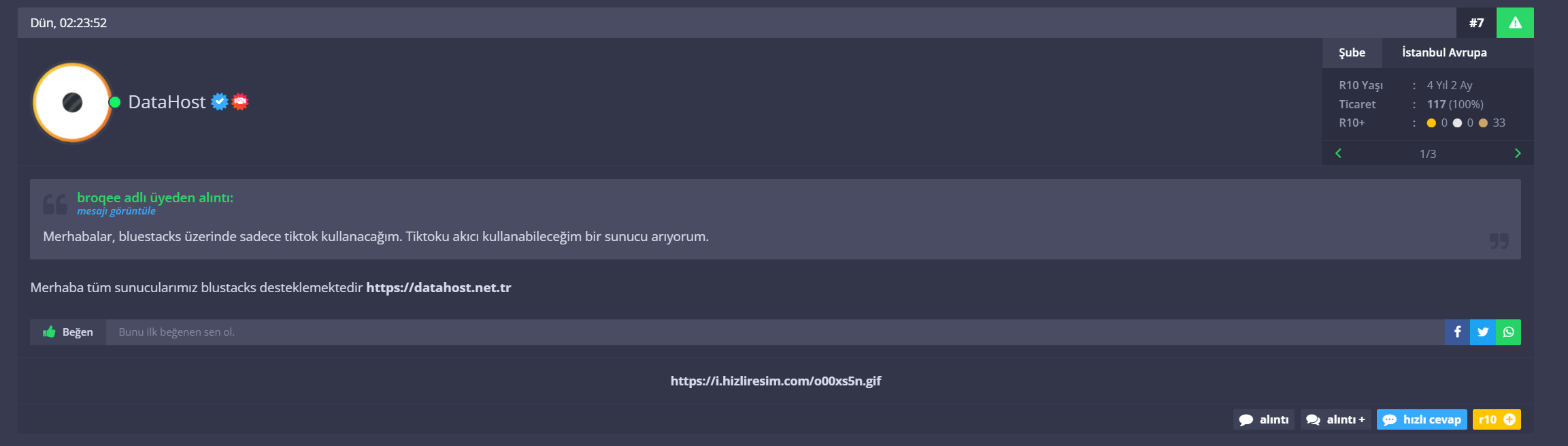Image resolution: width=1568 pixels, height=446 pixels.
Task: Open the datahost.net.tr link
Action: tap(439, 287)
